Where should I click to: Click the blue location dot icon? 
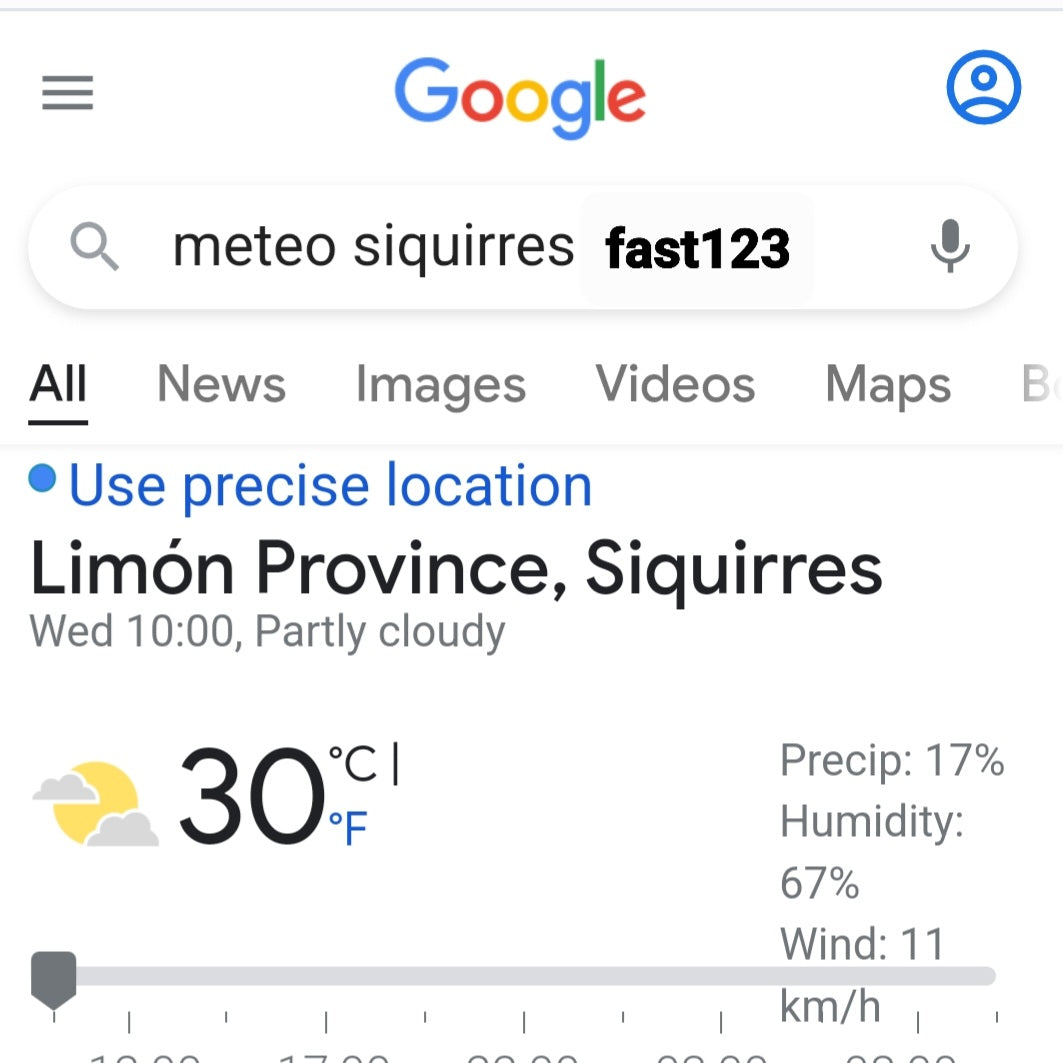point(42,480)
